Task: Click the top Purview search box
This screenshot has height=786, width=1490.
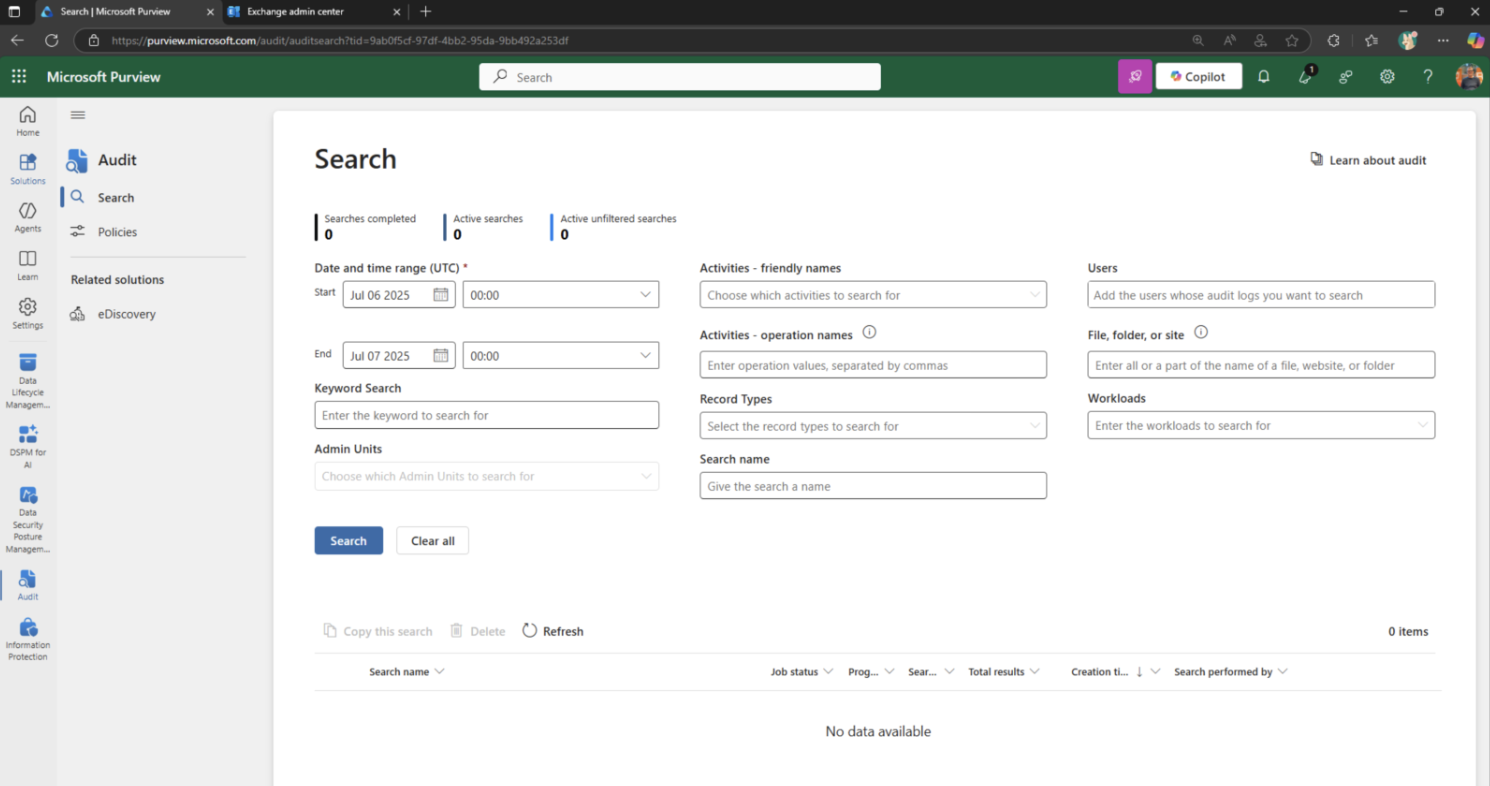Action: pyautogui.click(x=680, y=77)
